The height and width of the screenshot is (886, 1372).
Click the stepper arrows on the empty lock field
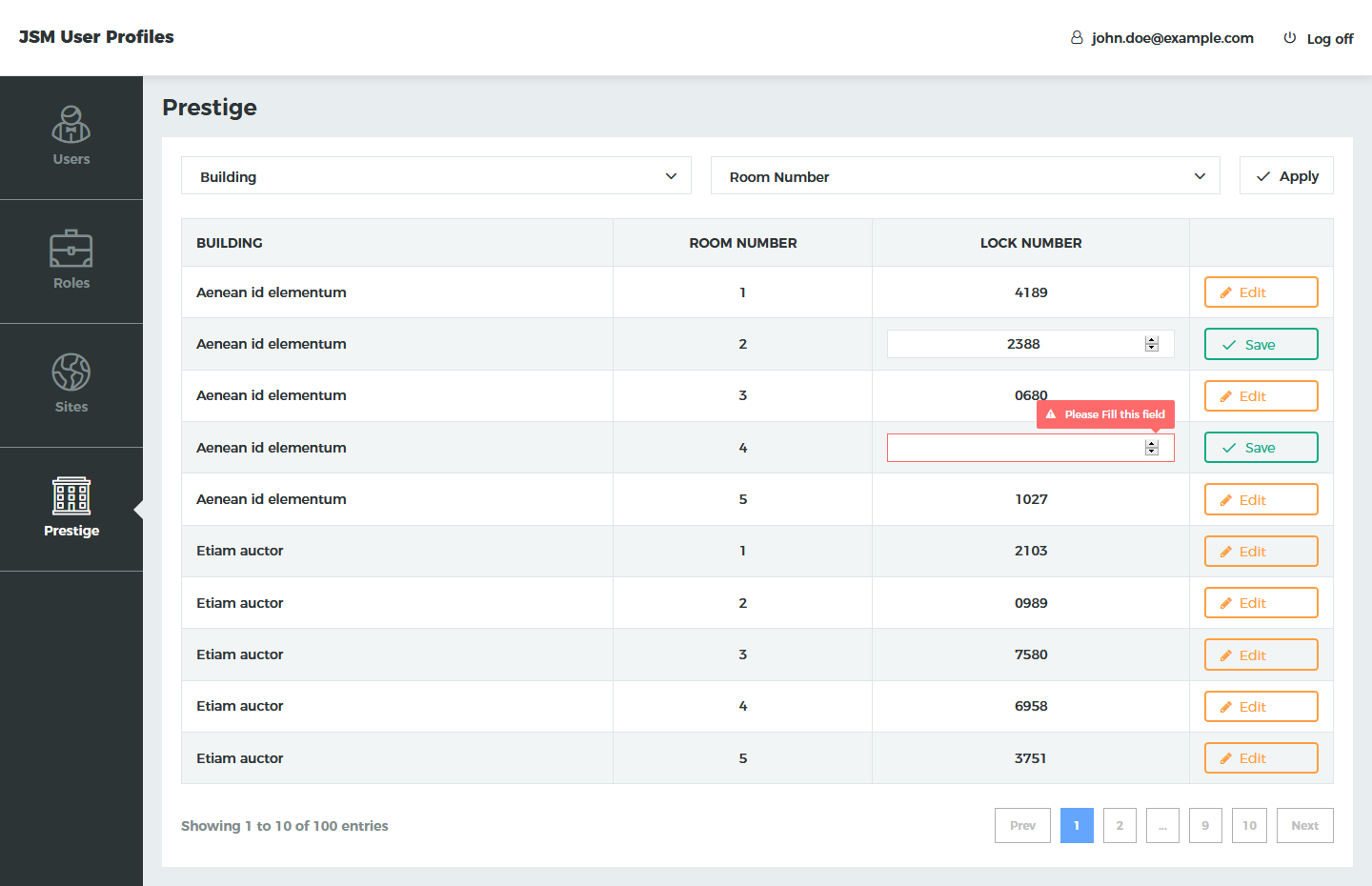click(x=1152, y=448)
